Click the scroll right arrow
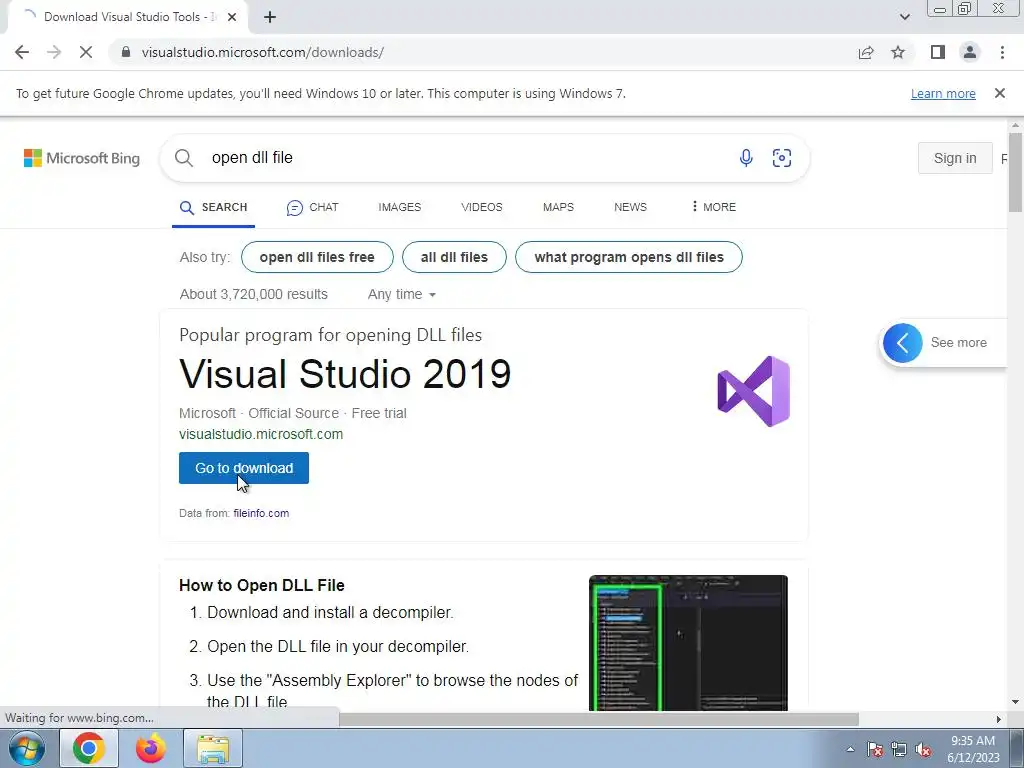Viewport: 1024px width, 768px height. coord(999,719)
